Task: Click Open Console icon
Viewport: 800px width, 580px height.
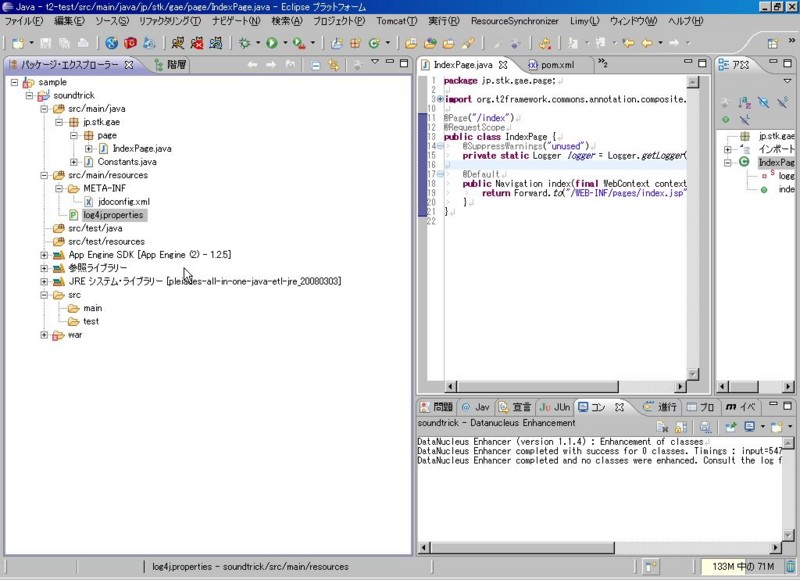Action: (777, 426)
